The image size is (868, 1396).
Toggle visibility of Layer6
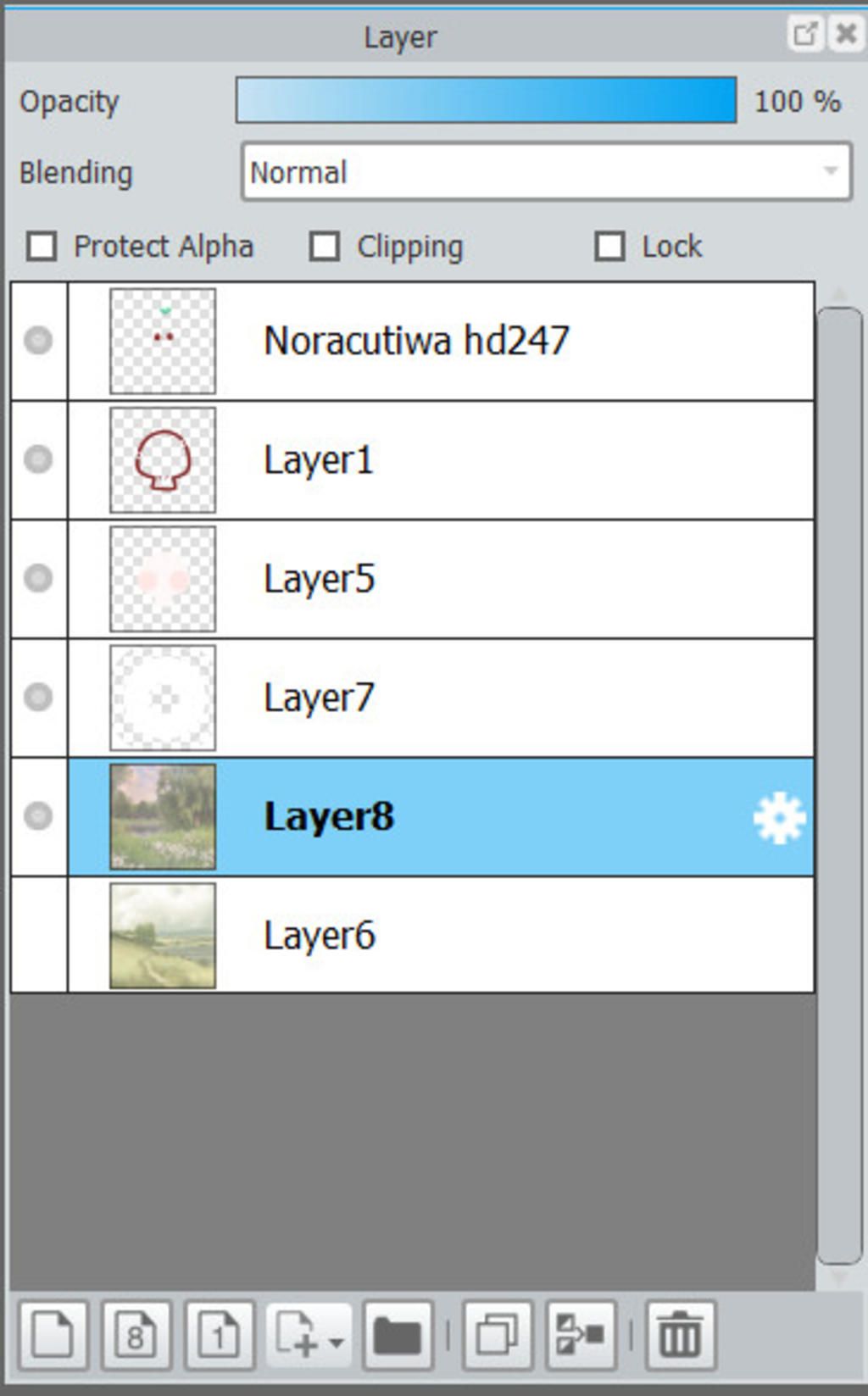(x=38, y=936)
